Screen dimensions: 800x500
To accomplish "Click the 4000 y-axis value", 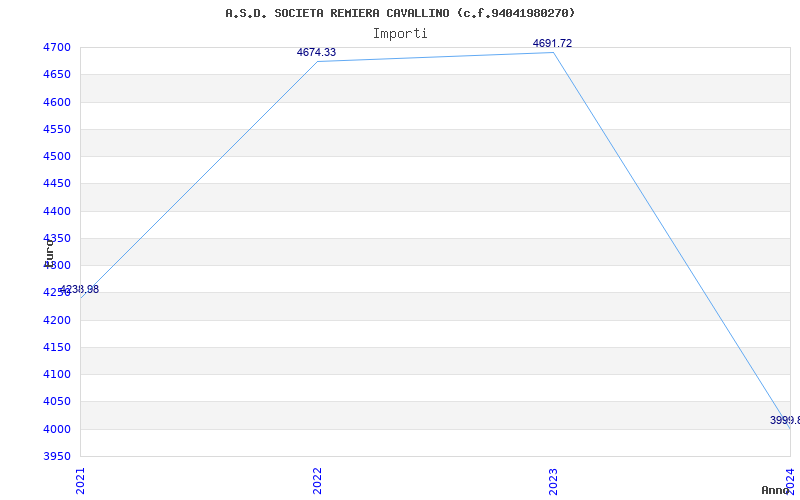I will [57, 429].
